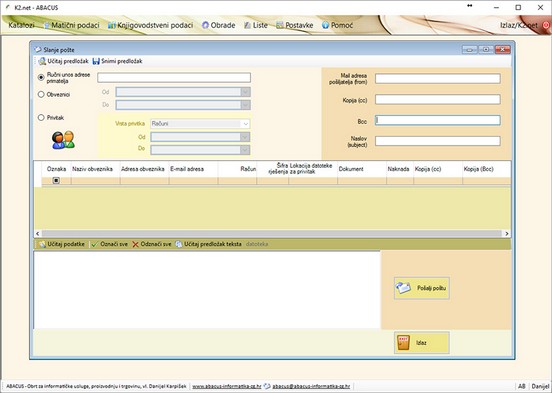Click the email icon in the status bar
Screen dimensions: 552x393
[267, 386]
